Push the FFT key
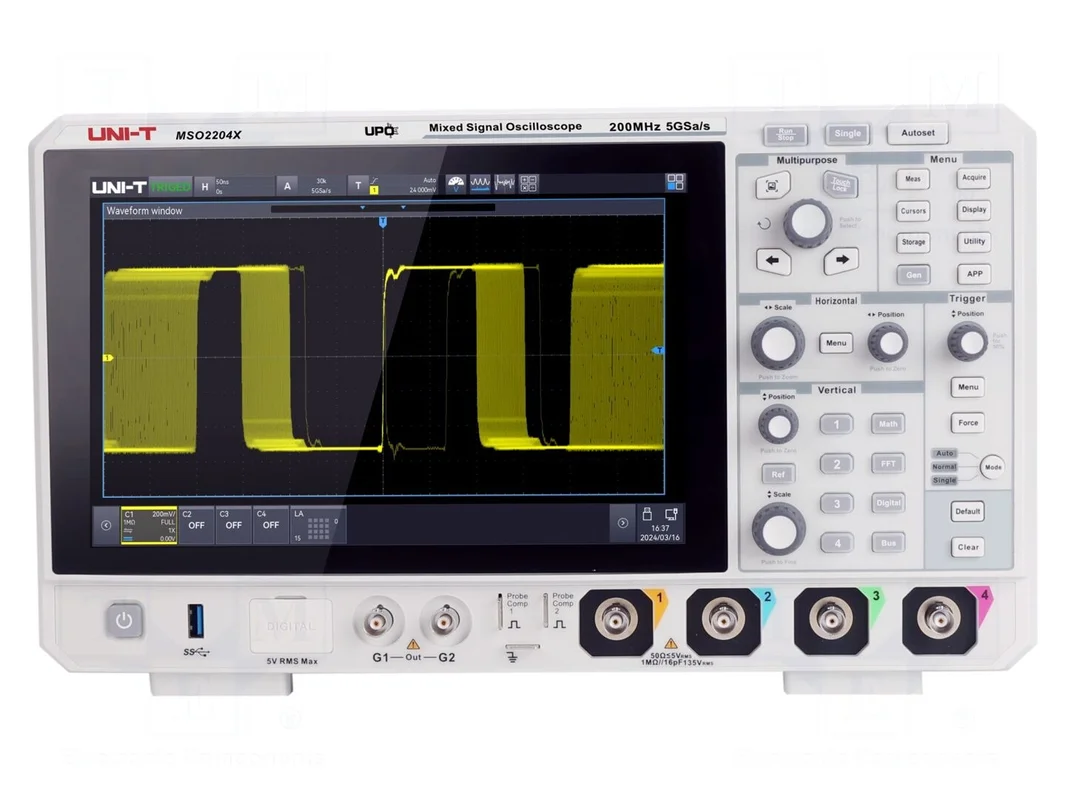 (888, 464)
